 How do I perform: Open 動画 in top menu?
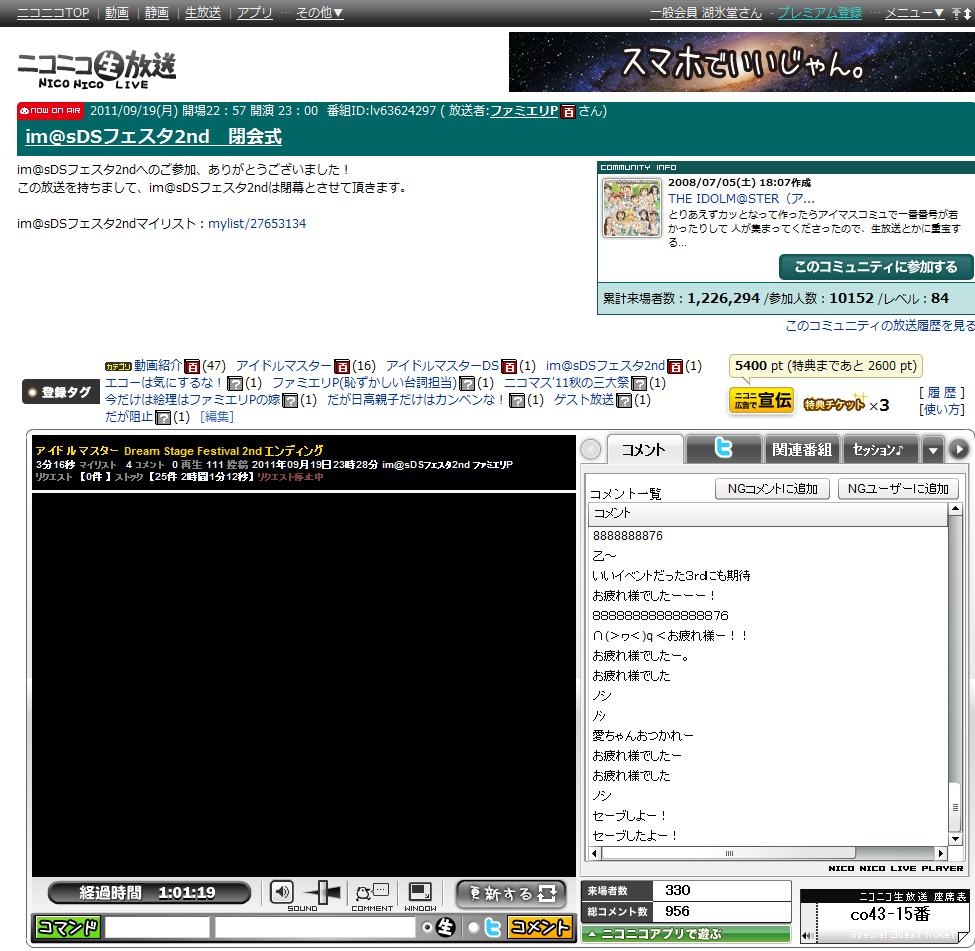tap(117, 13)
